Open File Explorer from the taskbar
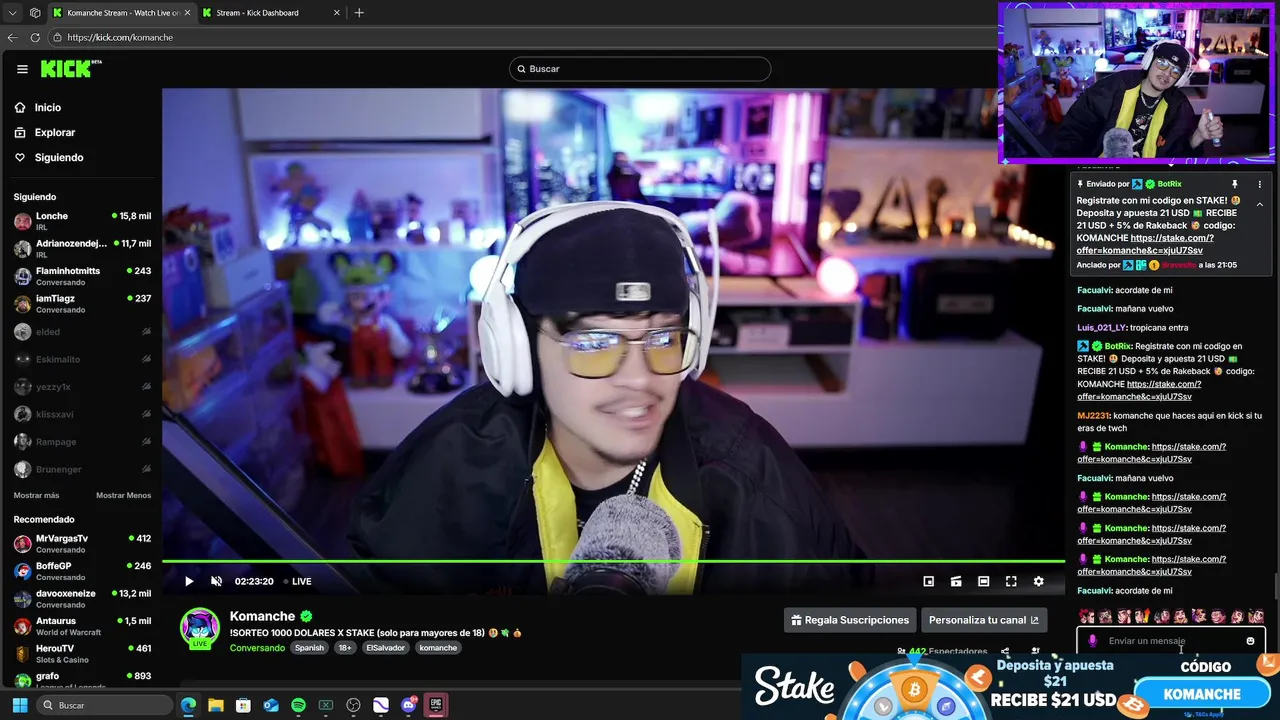The height and width of the screenshot is (720, 1280). (216, 705)
